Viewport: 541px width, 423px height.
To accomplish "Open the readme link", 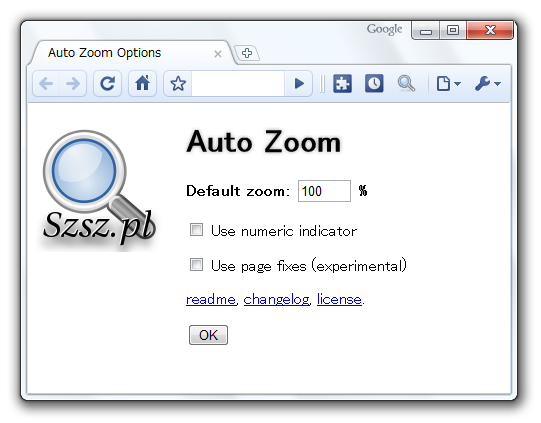I will 211,299.
